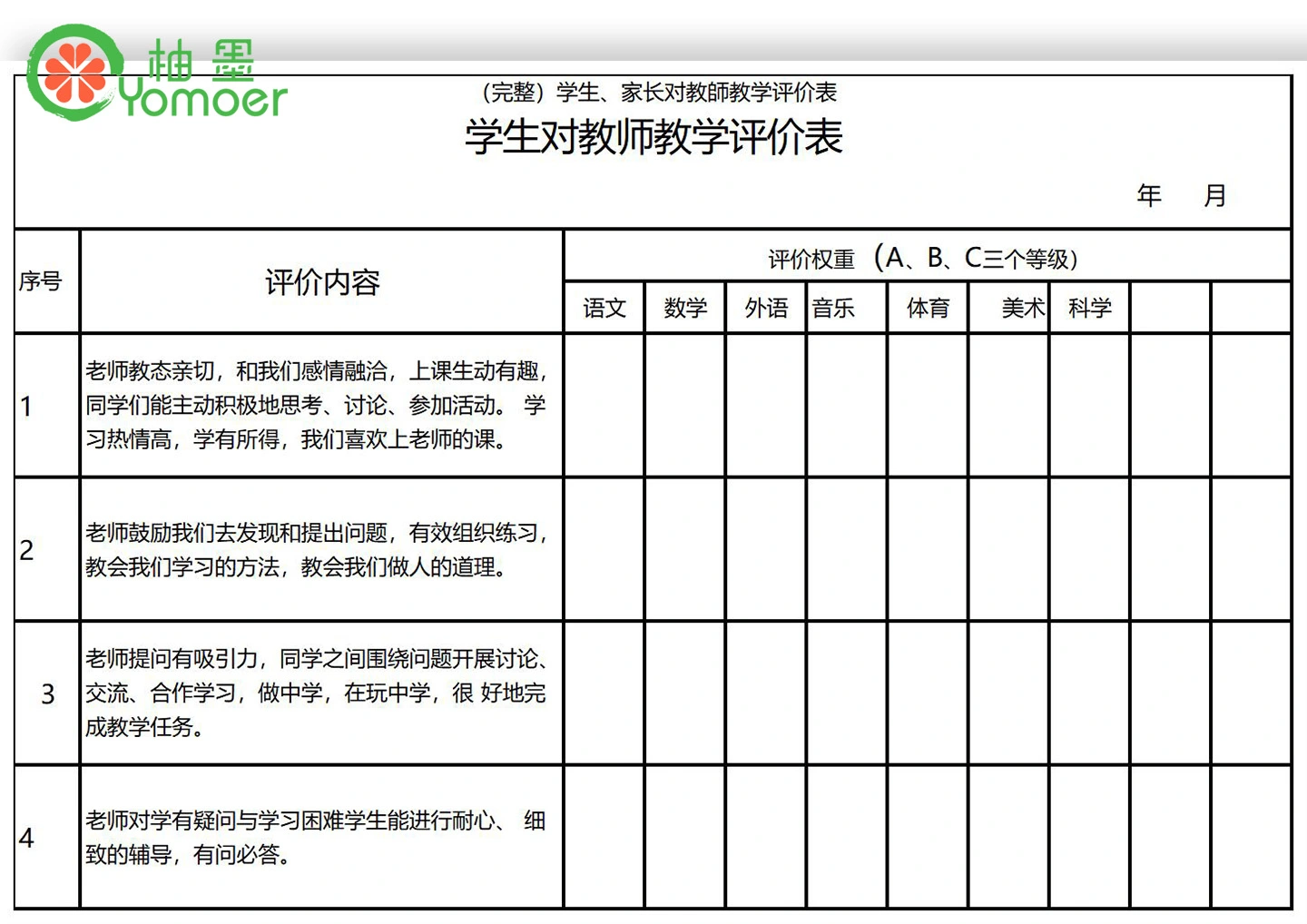Click the 月 date label
1307x924 pixels.
point(1214,195)
